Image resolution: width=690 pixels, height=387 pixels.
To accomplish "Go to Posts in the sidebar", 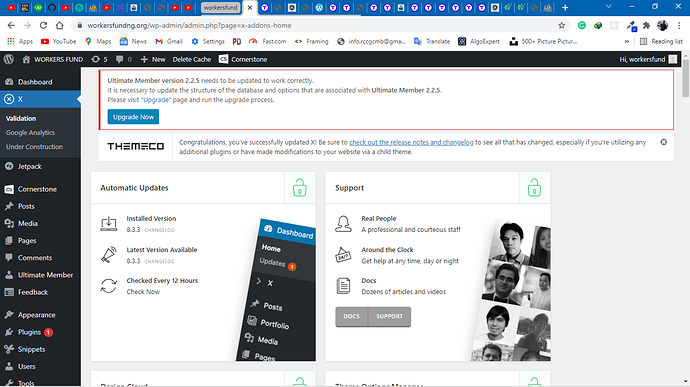I will pyautogui.click(x=40, y=206).
